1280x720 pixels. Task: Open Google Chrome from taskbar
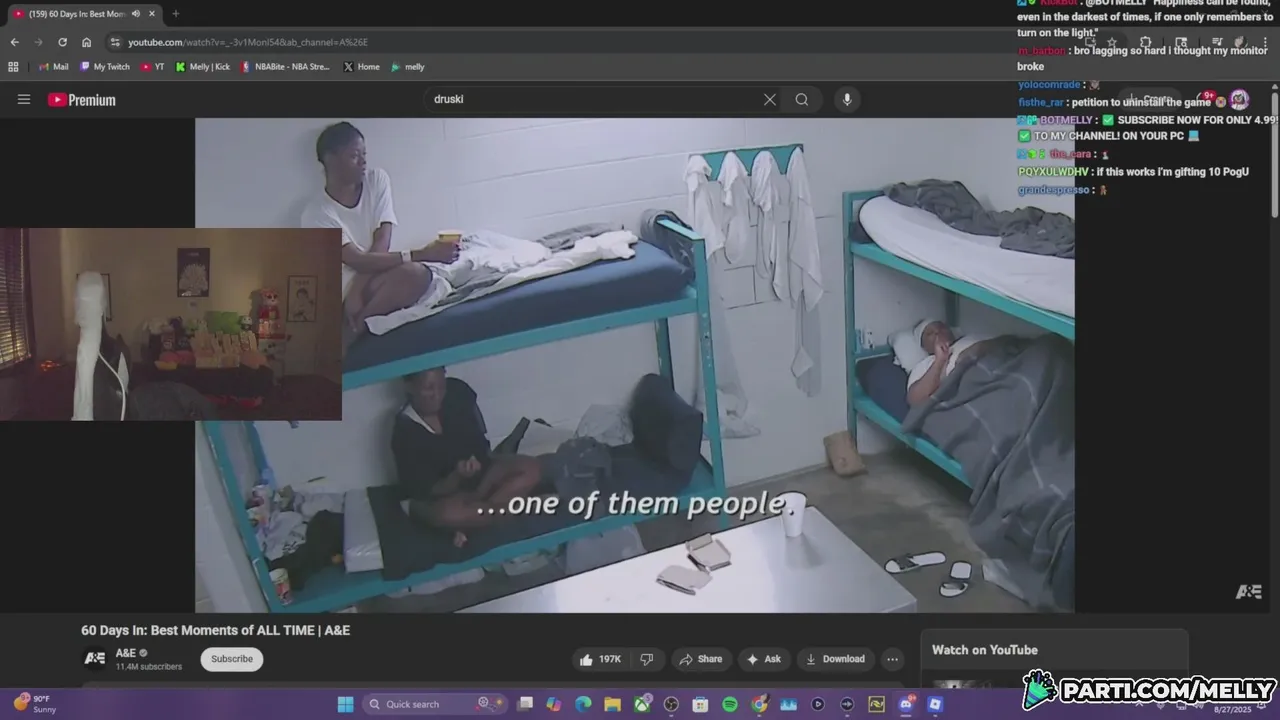click(x=759, y=704)
